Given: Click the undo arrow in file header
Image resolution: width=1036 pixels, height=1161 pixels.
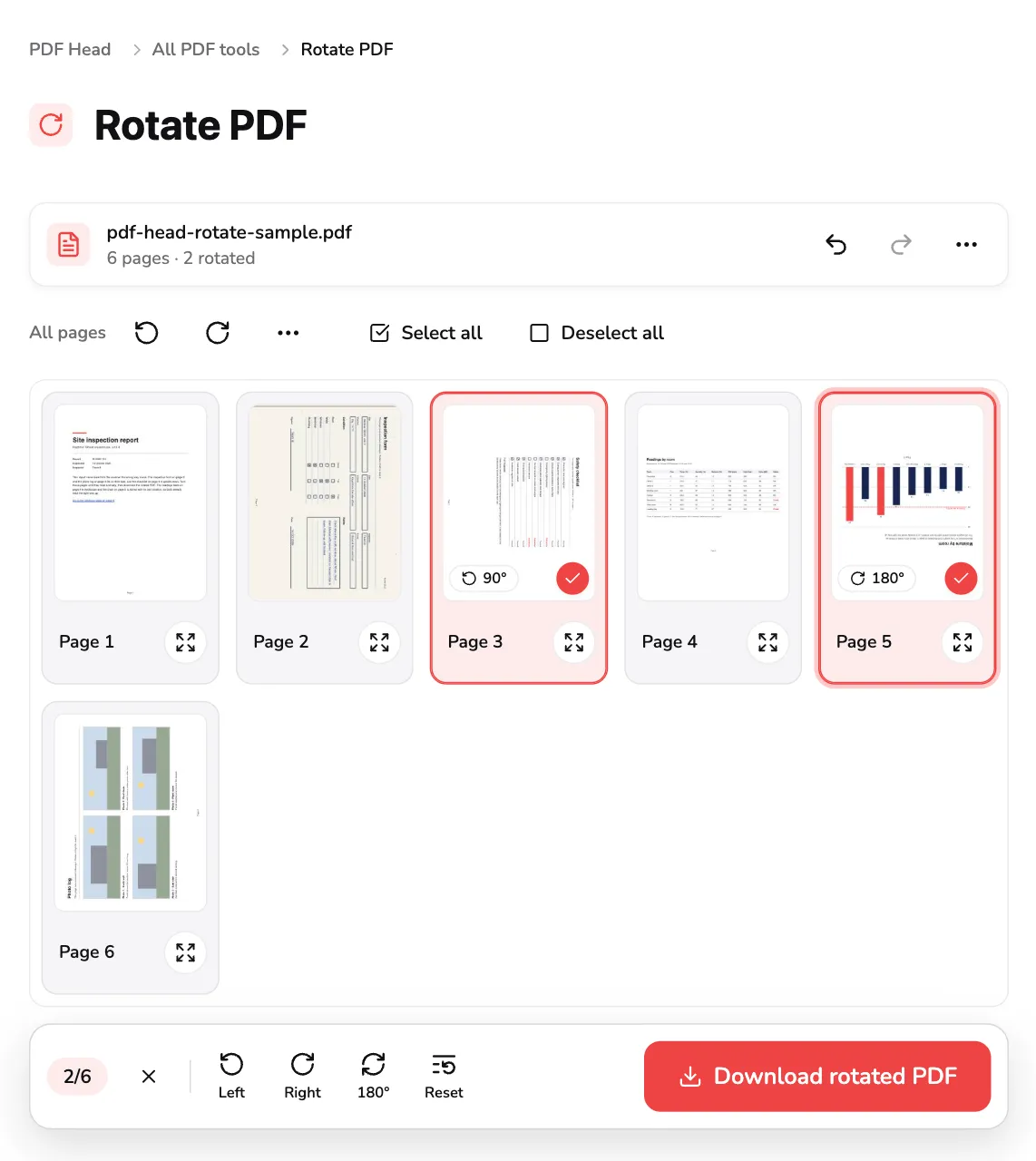Looking at the screenshot, I should click(x=836, y=244).
